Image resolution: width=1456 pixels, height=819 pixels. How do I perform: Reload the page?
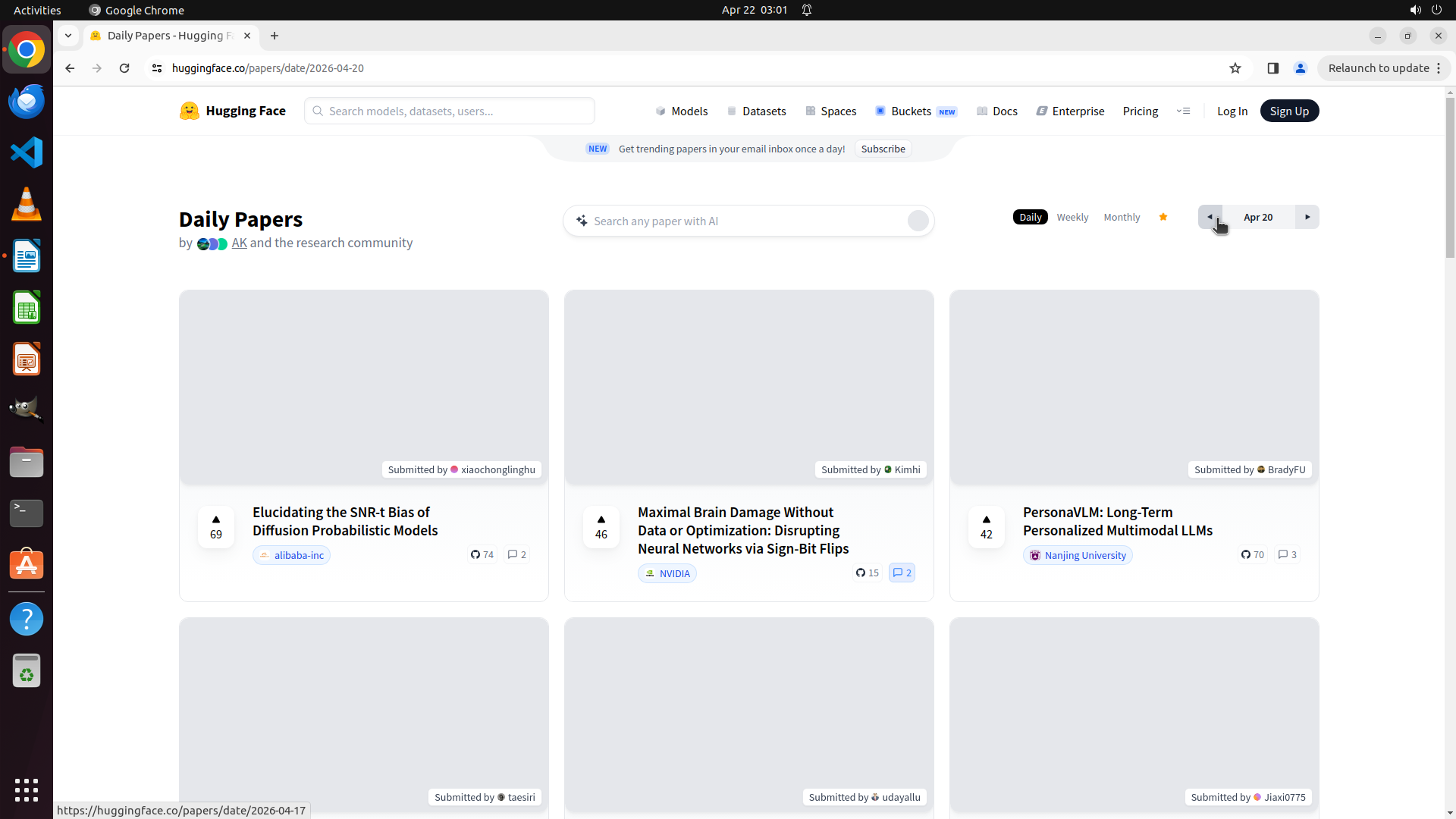click(x=124, y=68)
